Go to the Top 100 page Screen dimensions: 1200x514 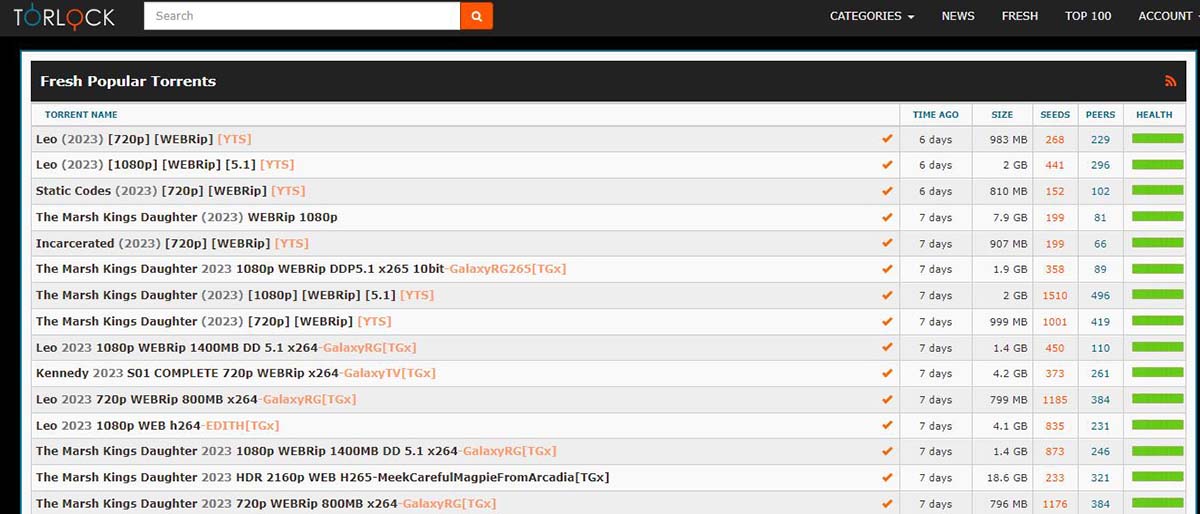(1088, 16)
